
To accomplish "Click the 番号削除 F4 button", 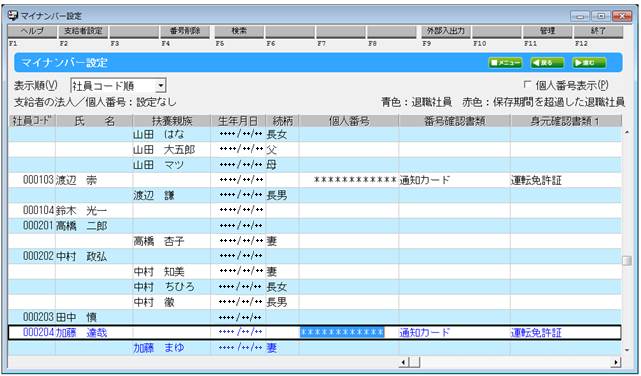I will [x=185, y=31].
